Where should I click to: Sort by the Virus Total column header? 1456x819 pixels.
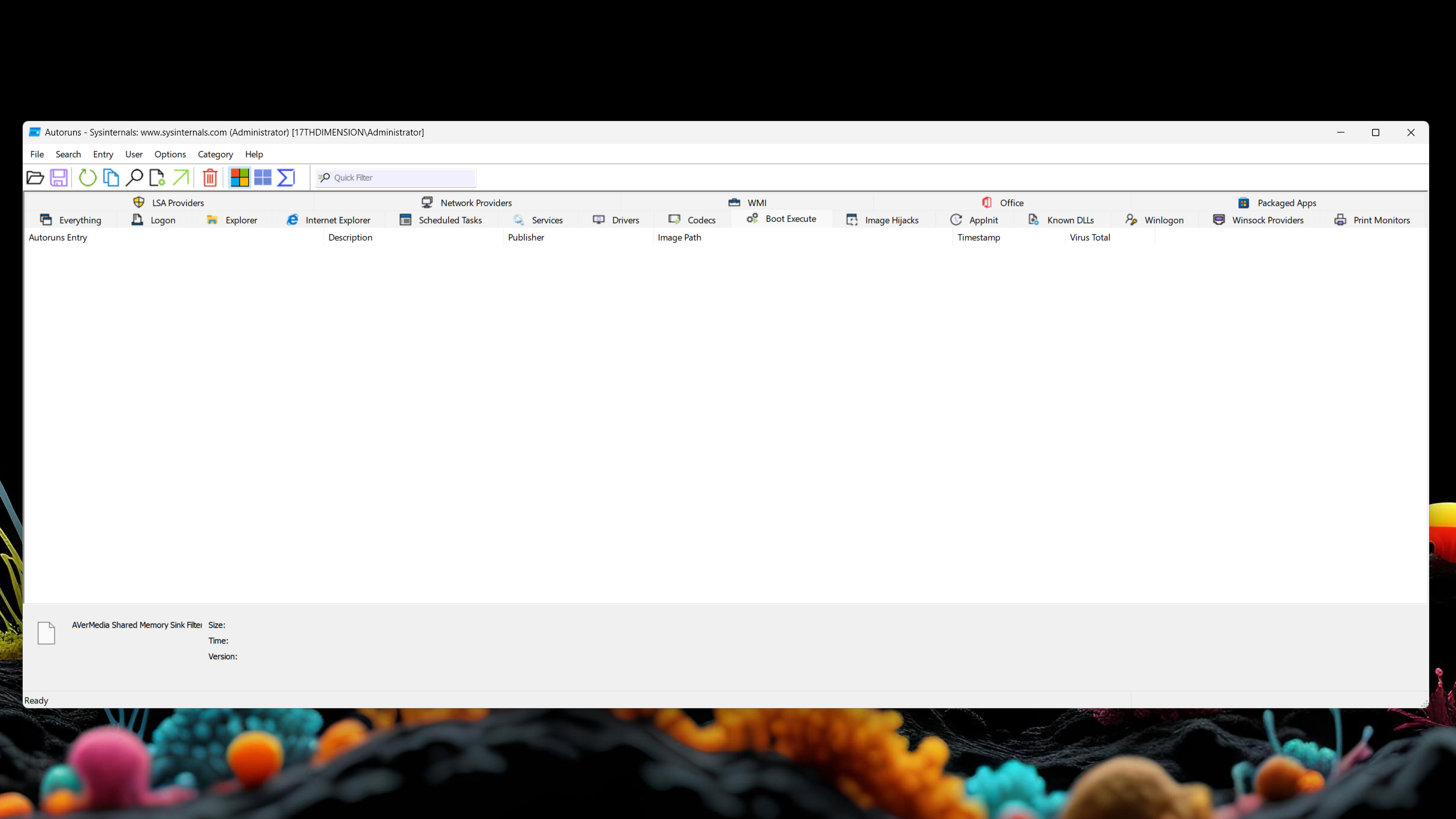click(1110, 237)
